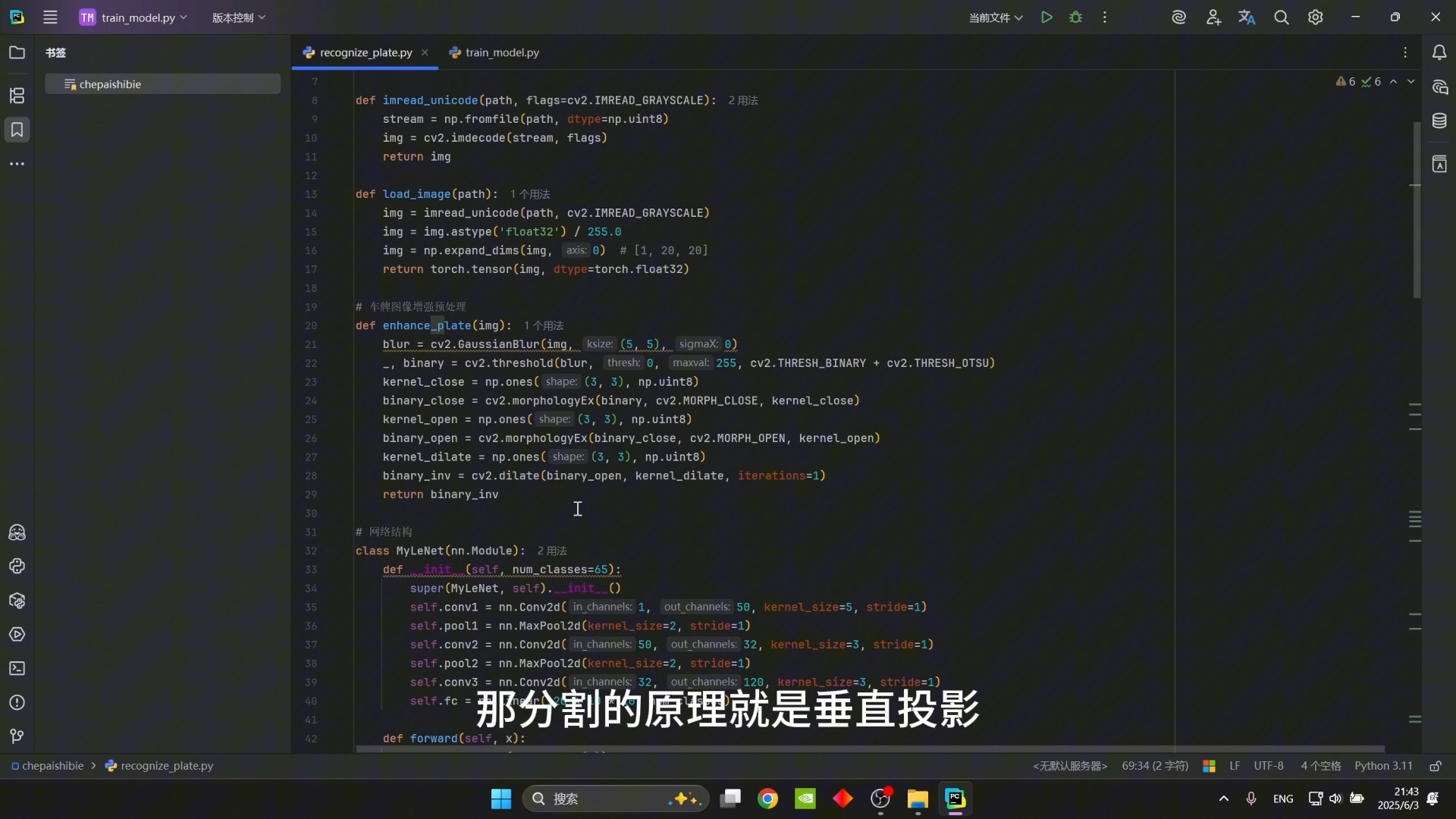Click the UTF-8 encoding in status bar

tap(1268, 766)
